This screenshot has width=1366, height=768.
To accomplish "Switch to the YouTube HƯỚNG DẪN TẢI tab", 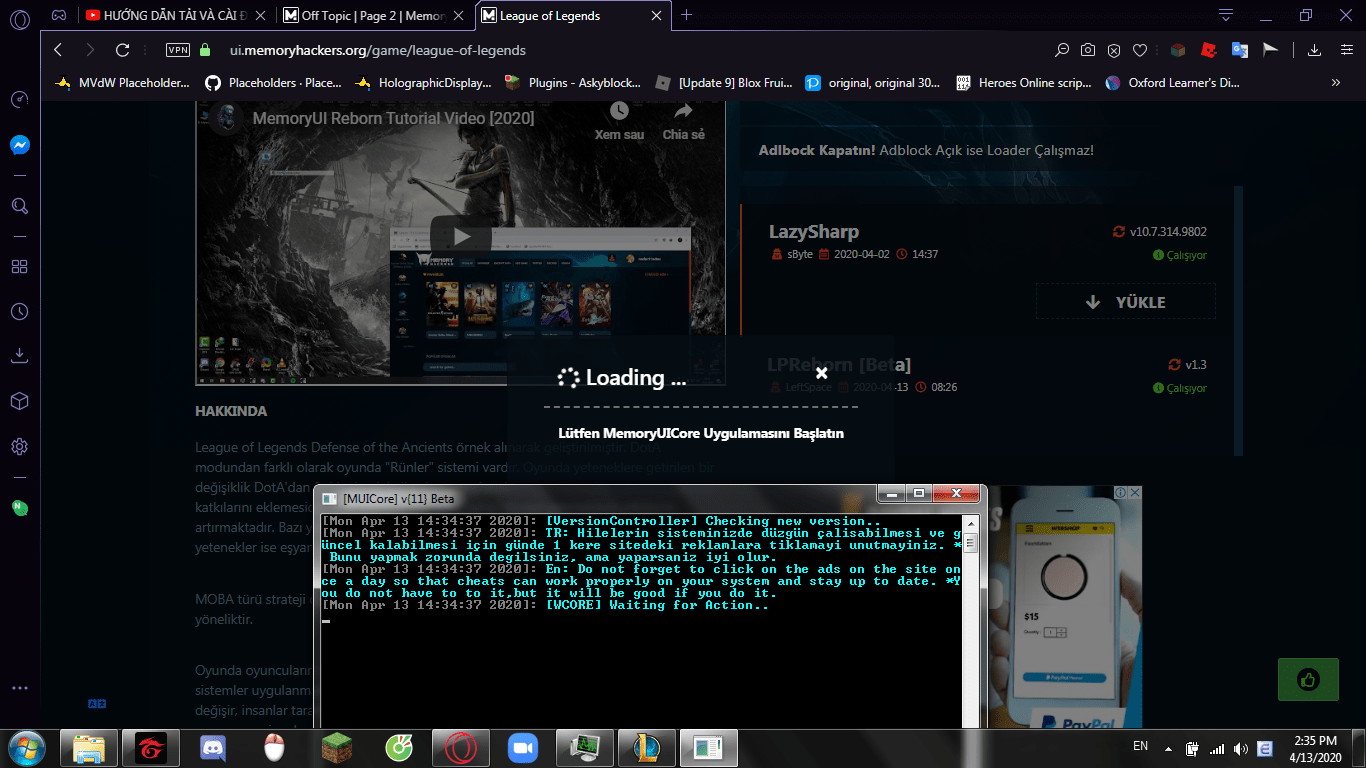I will (175, 15).
